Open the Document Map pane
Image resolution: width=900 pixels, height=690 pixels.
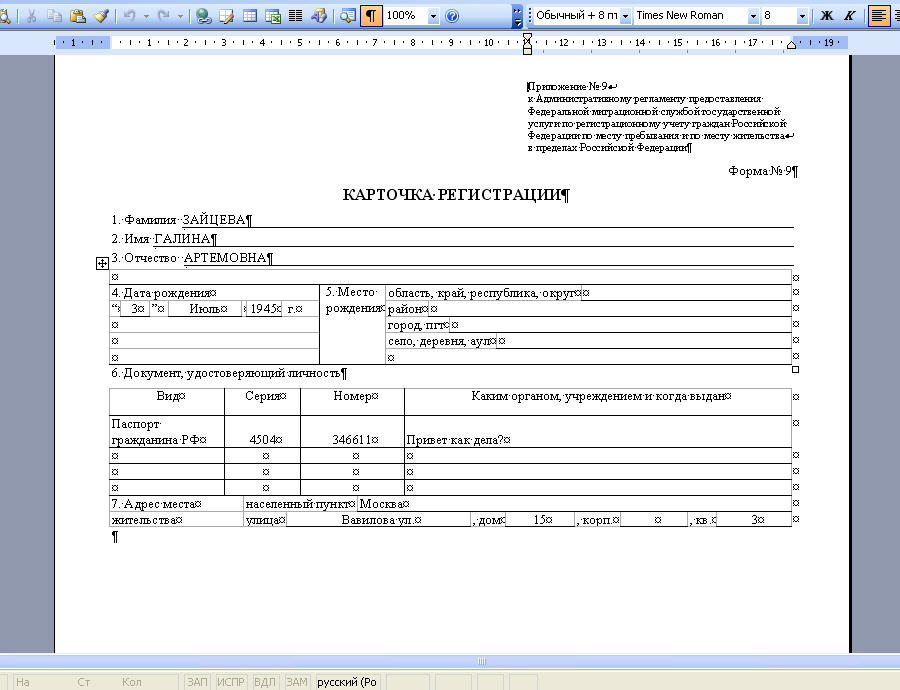(347, 15)
